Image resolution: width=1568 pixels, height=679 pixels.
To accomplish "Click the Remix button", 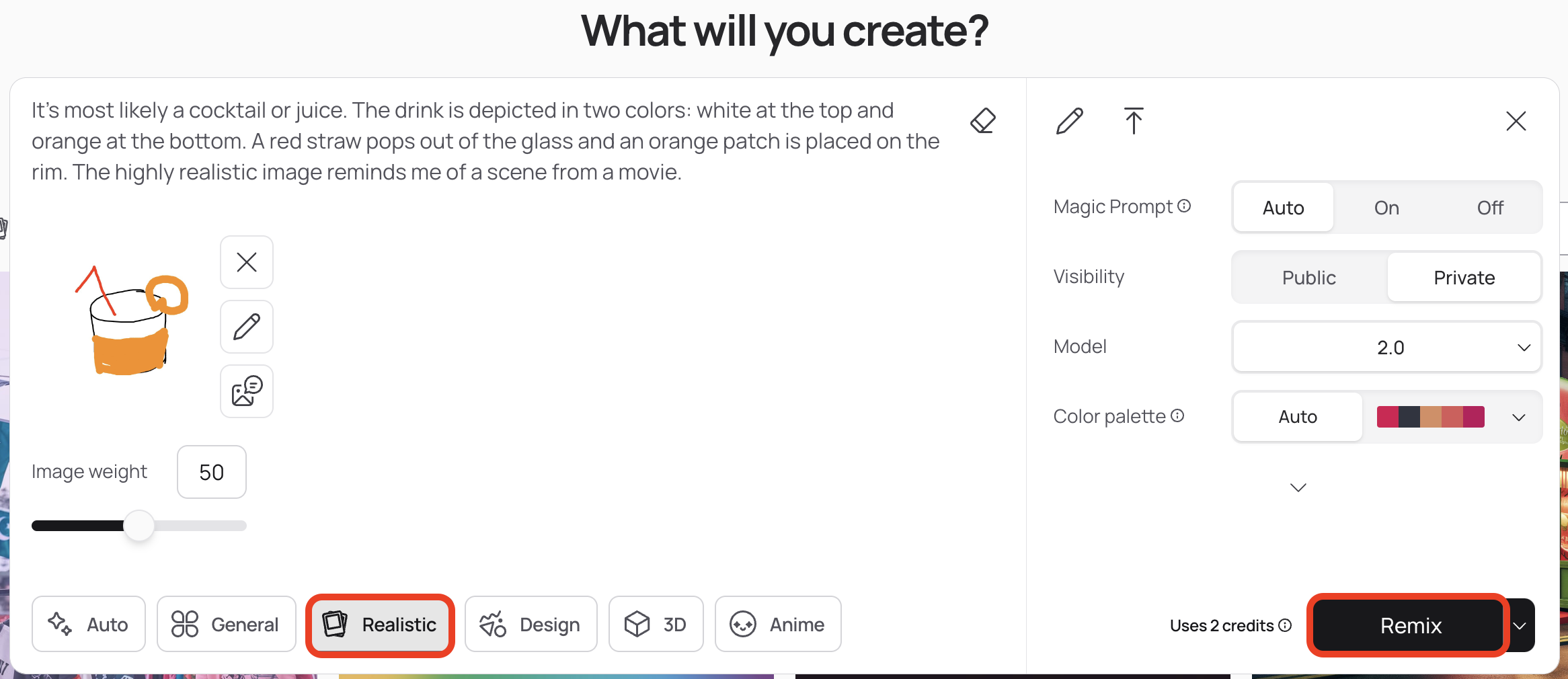I will [1410, 625].
